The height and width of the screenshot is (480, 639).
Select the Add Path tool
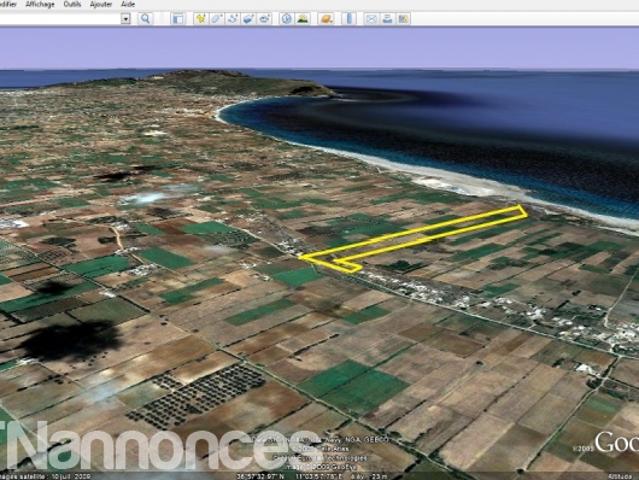coord(233,19)
